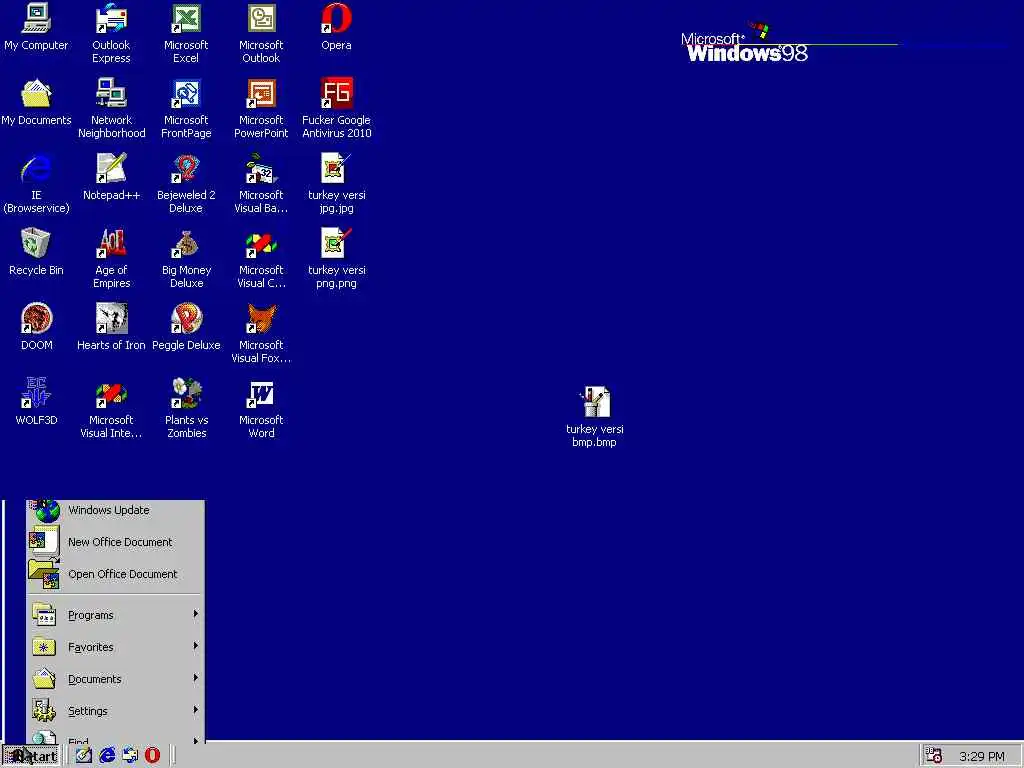This screenshot has width=1024, height=768.
Task: Open Outlook Express from Quick Launch
Action: pyautogui.click(x=130, y=756)
